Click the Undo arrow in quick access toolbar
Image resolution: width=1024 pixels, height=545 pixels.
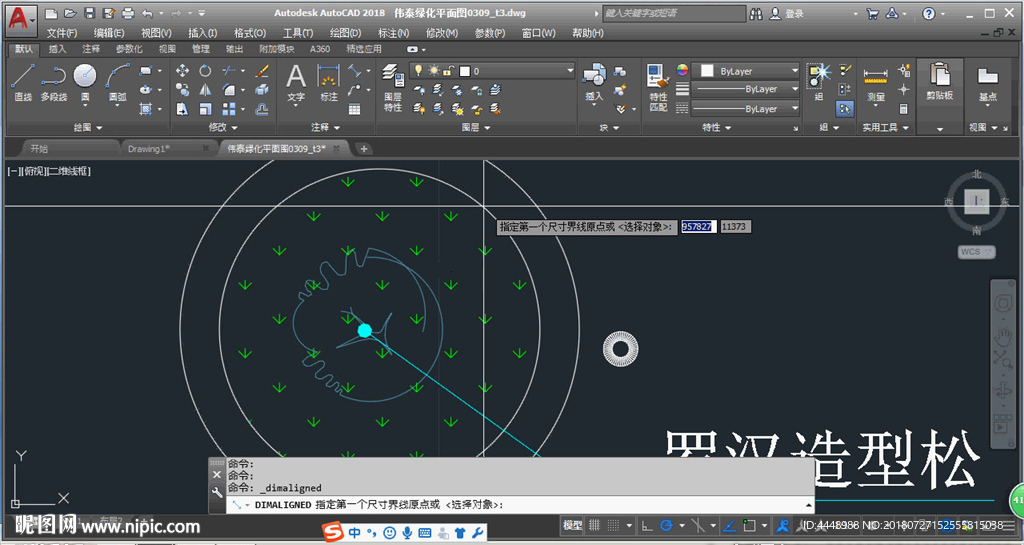(148, 13)
